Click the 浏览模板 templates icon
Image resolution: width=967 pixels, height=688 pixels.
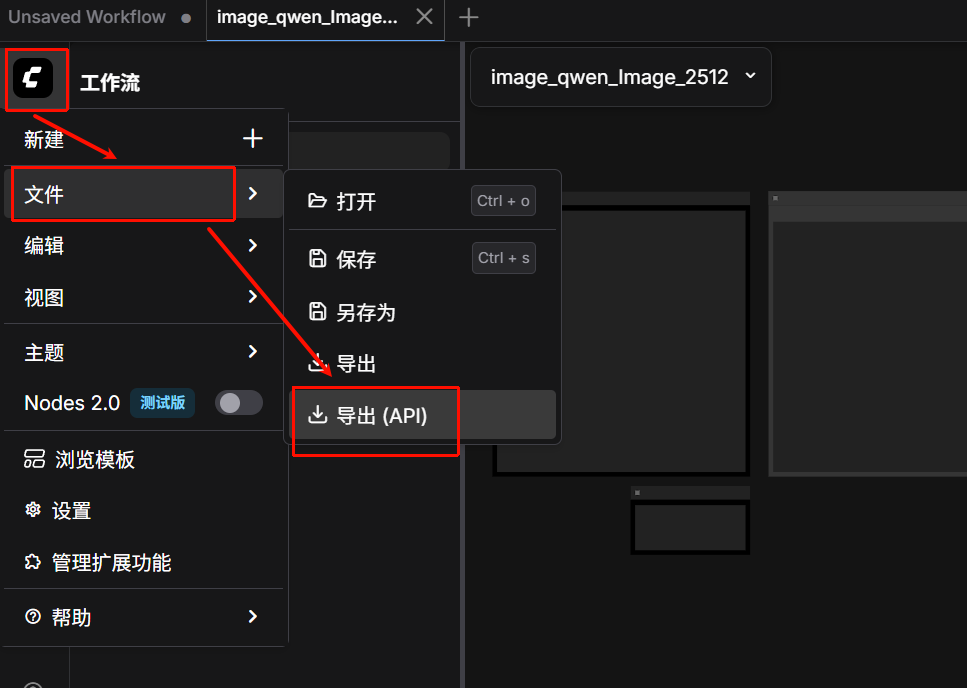click(x=35, y=459)
